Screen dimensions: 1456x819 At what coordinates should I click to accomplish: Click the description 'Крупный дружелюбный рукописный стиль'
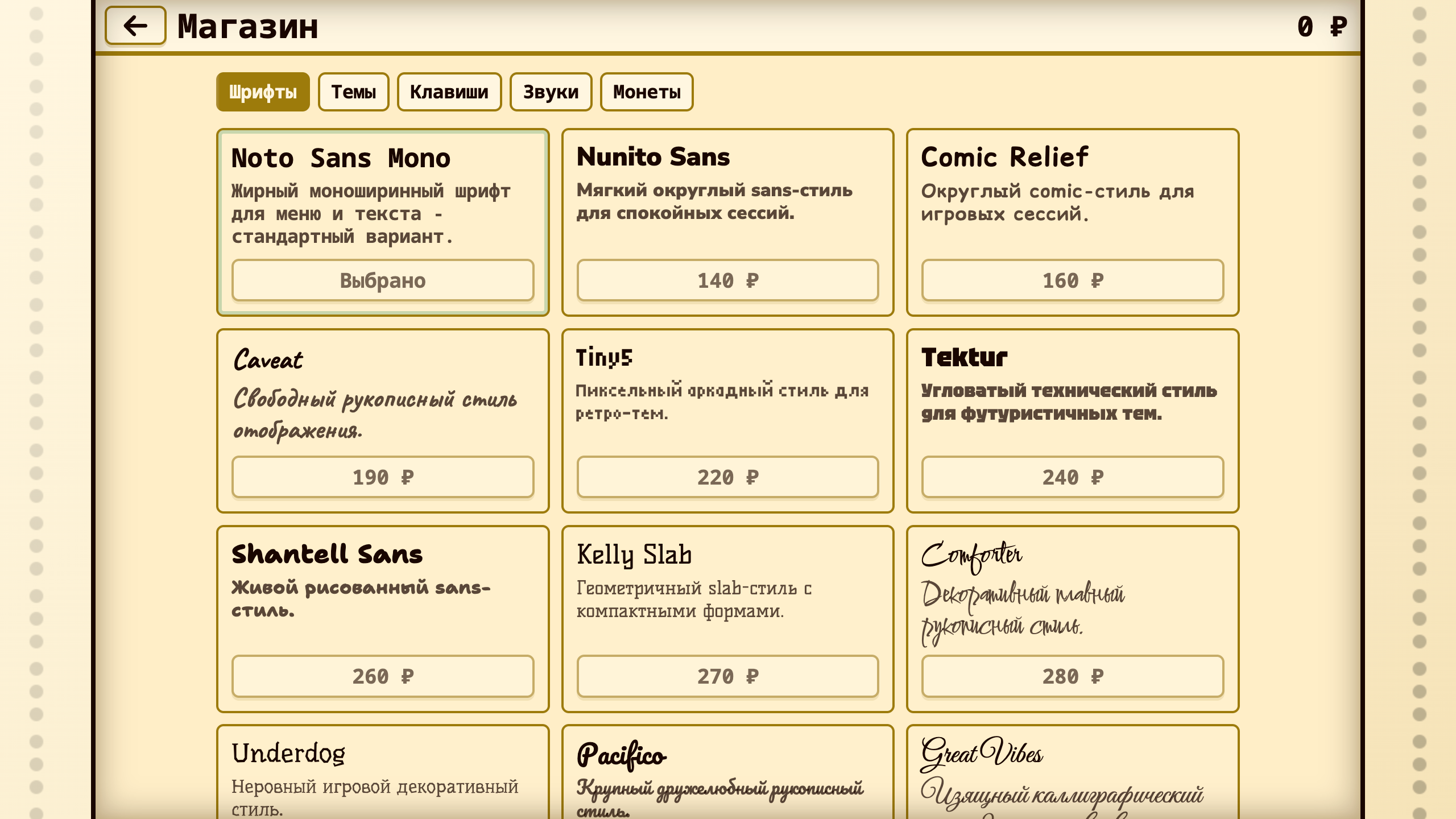coord(720,797)
